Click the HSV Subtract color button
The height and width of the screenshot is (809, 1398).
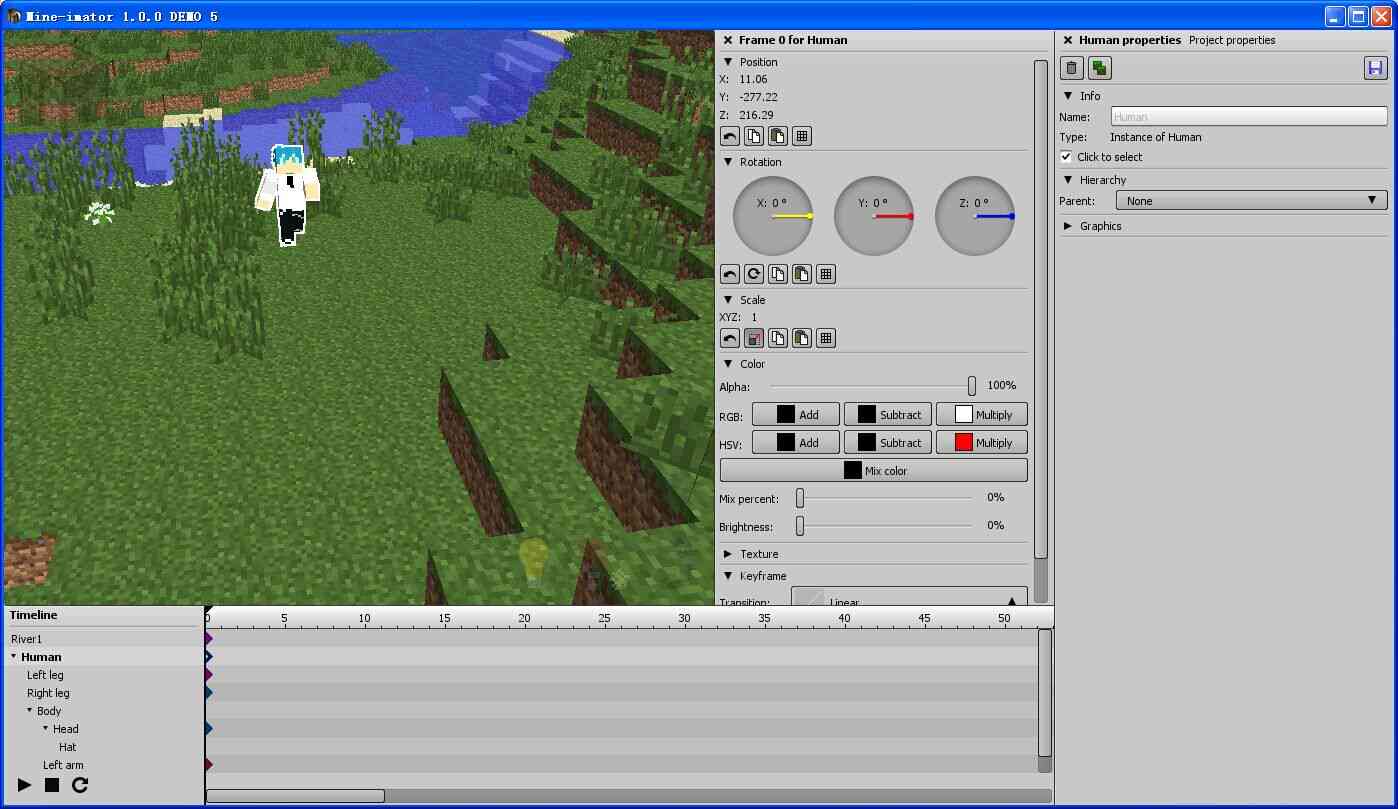tap(888, 443)
